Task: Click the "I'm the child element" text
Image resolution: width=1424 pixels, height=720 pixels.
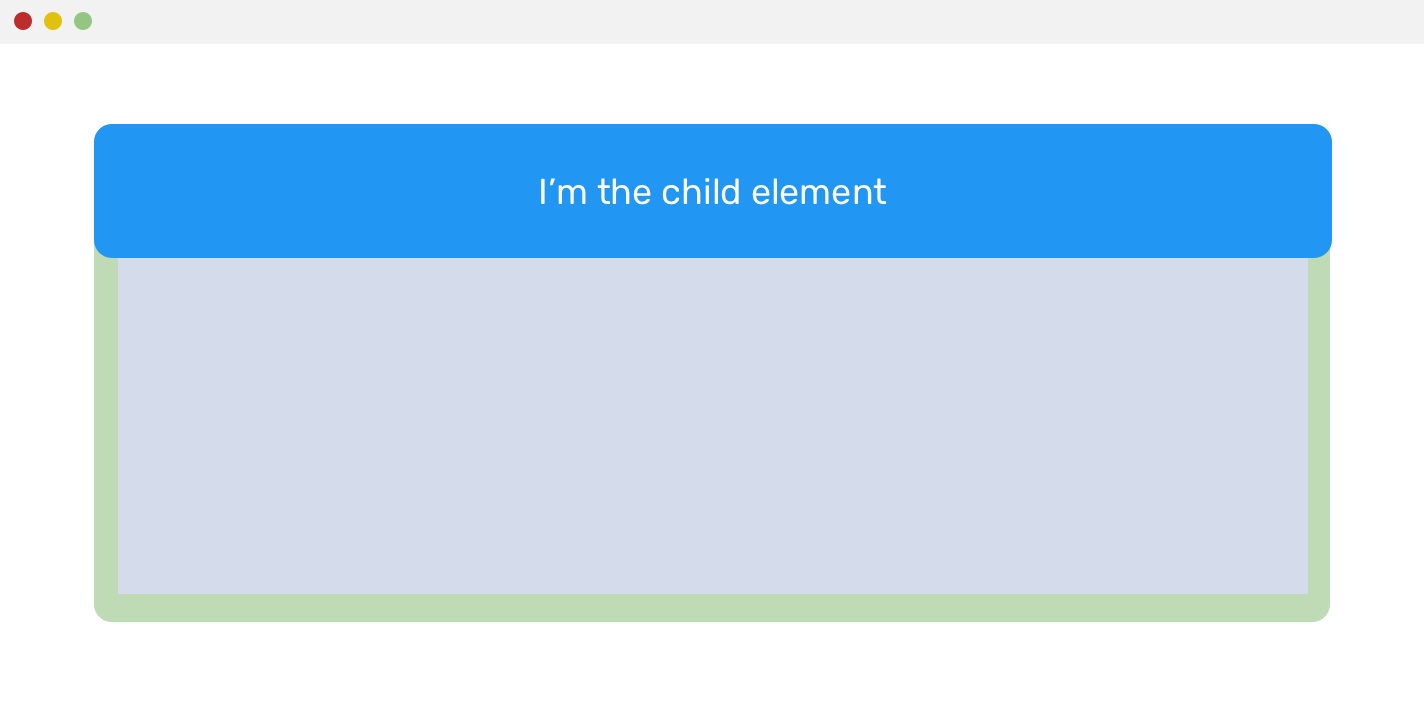Action: (x=712, y=192)
